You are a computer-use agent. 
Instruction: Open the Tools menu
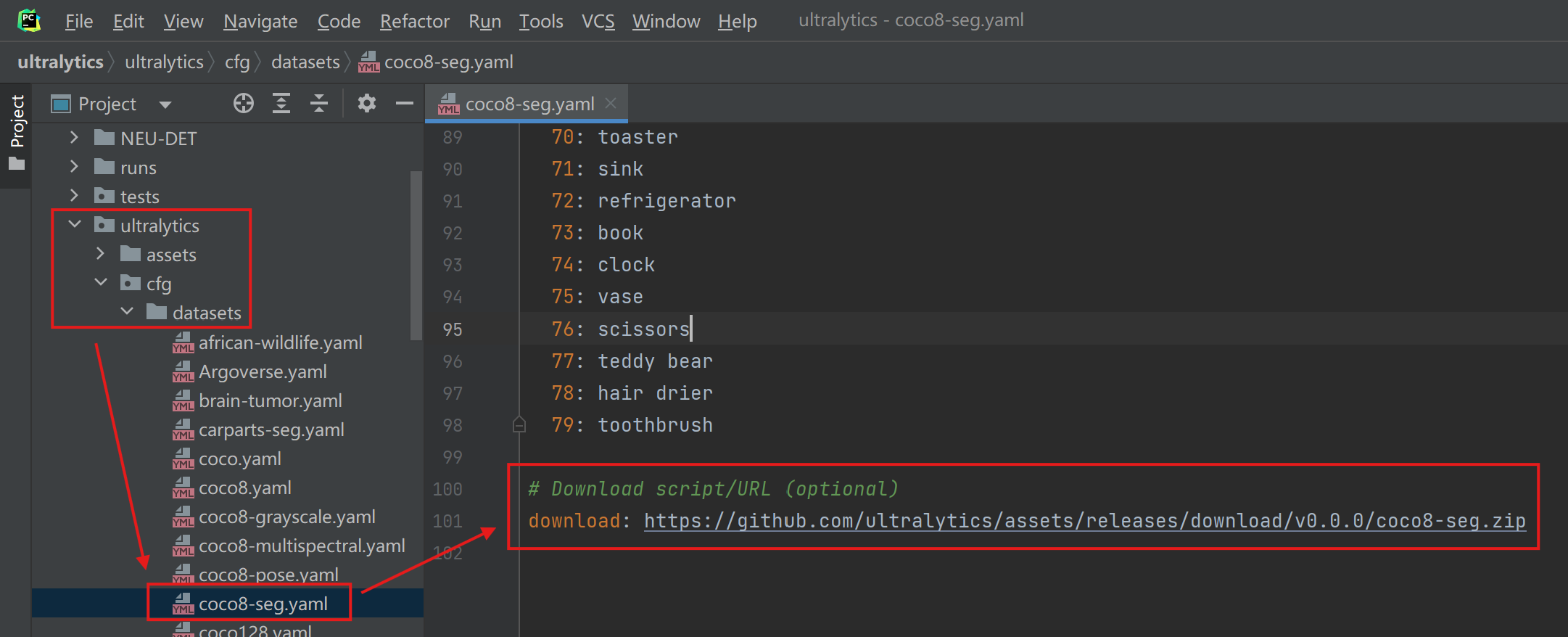tap(541, 21)
